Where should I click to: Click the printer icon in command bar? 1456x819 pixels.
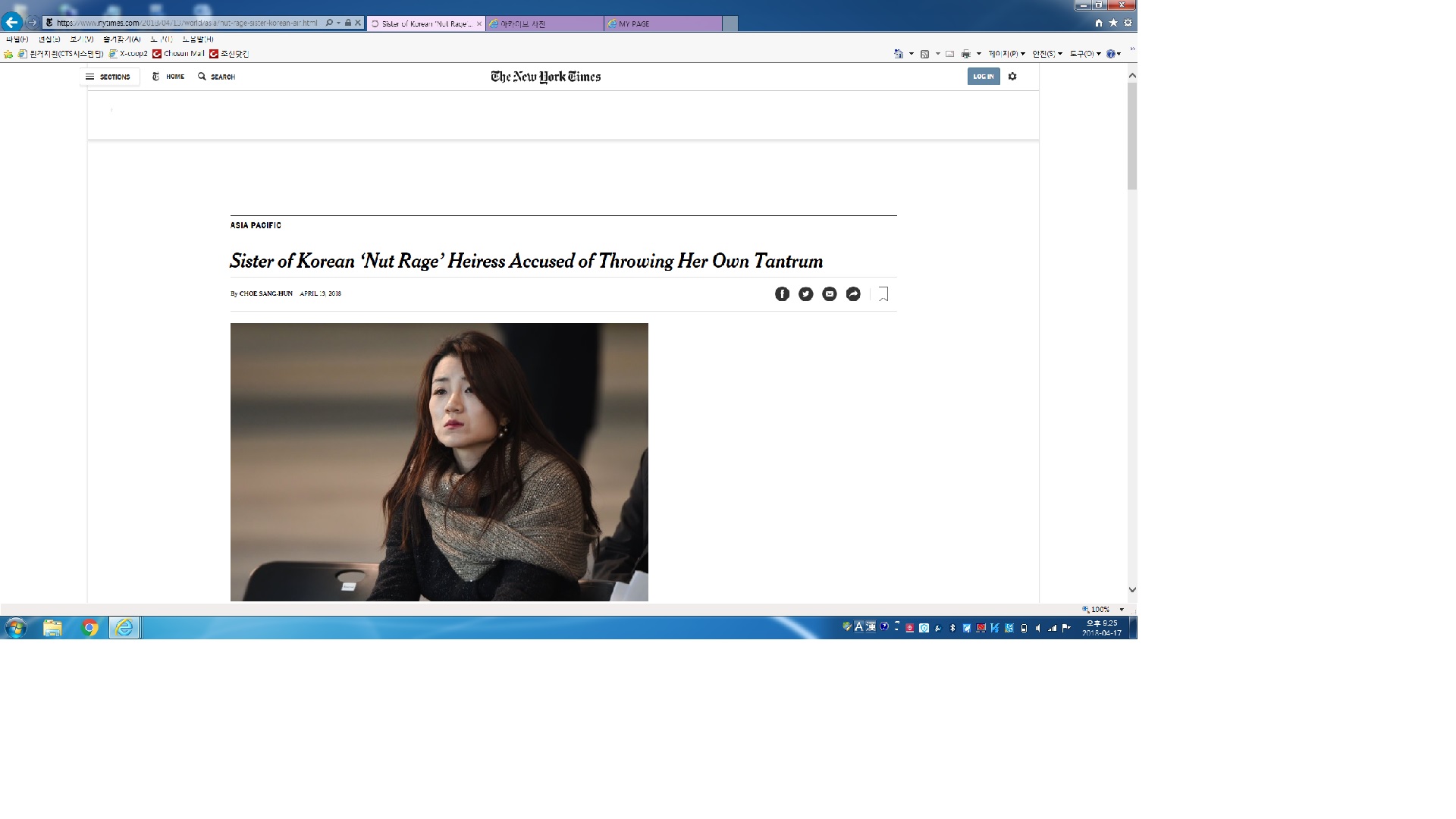(965, 54)
